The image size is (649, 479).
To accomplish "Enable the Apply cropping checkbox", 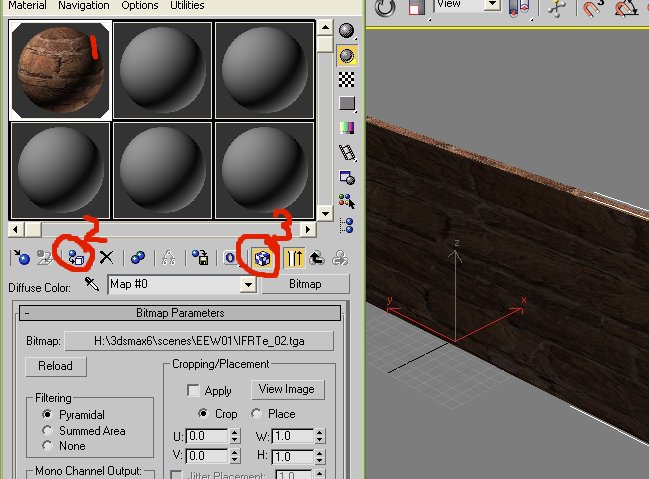I will [x=194, y=391].
